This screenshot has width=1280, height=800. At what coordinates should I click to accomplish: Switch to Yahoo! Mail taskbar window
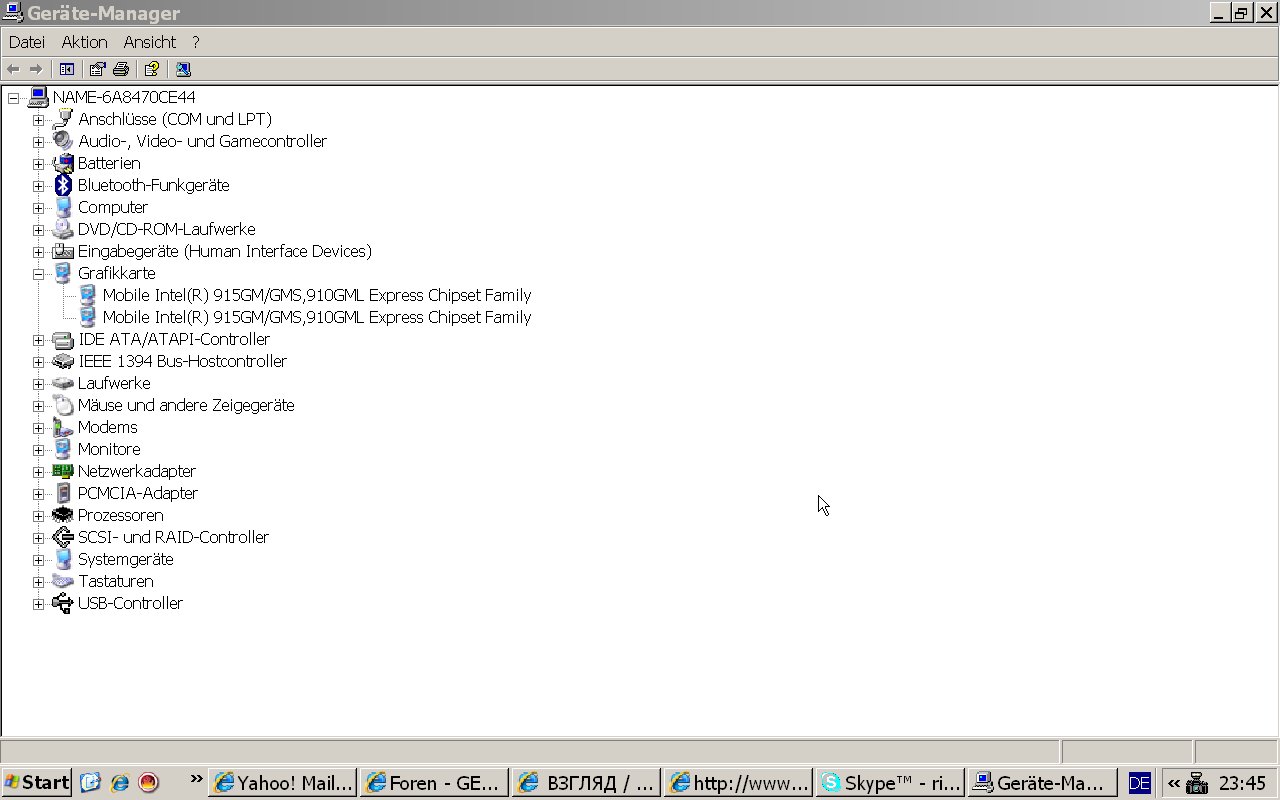284,782
